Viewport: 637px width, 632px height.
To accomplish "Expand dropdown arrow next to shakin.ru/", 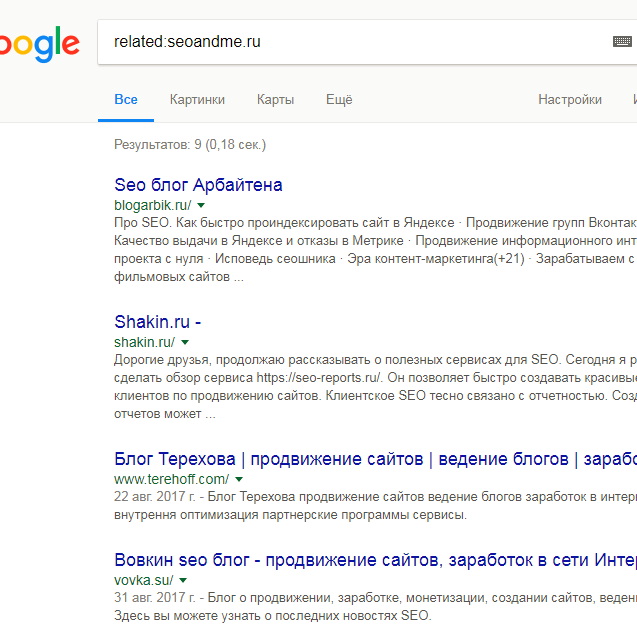I will click(185, 342).
